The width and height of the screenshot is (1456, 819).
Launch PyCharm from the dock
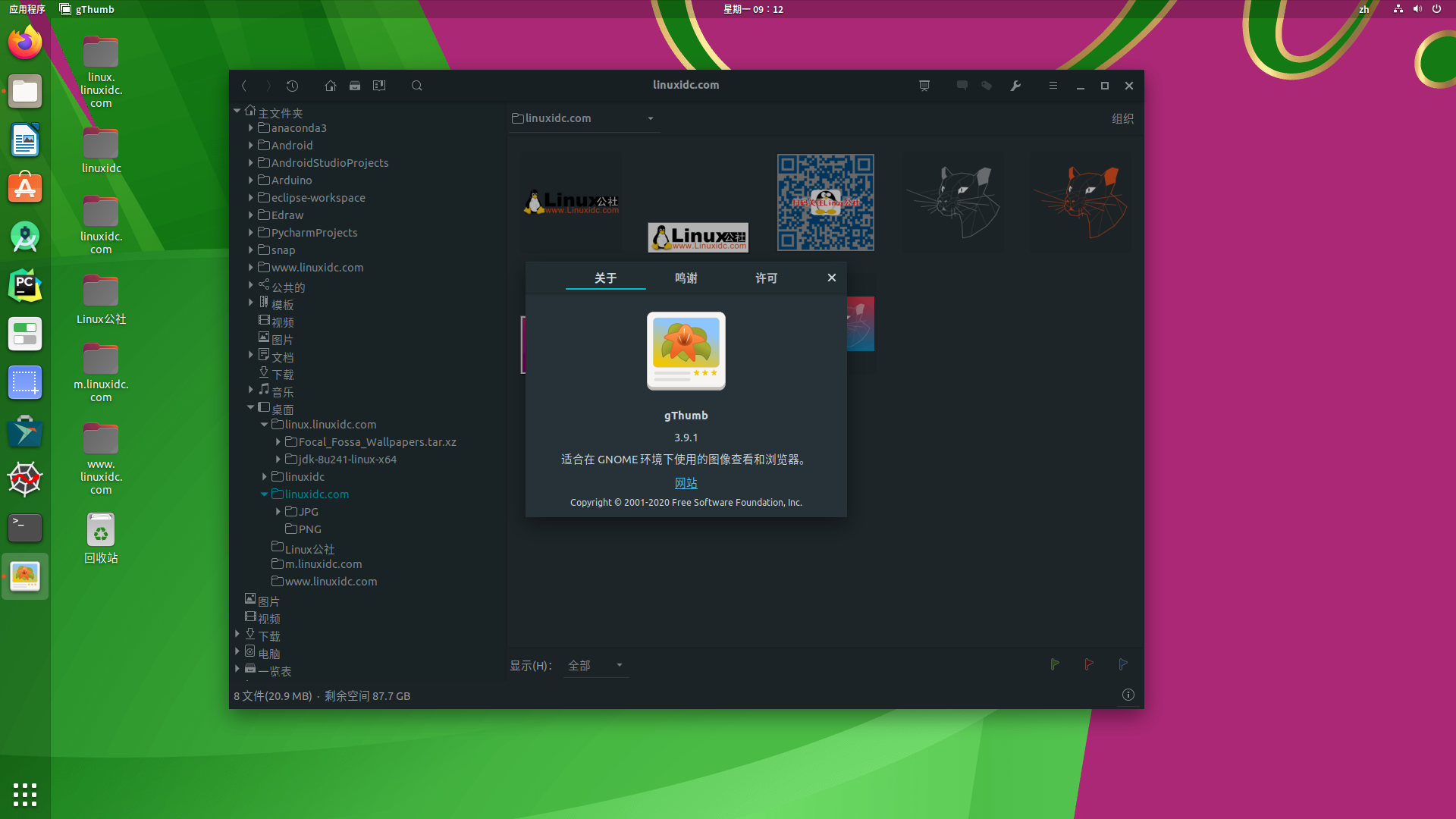pos(25,286)
